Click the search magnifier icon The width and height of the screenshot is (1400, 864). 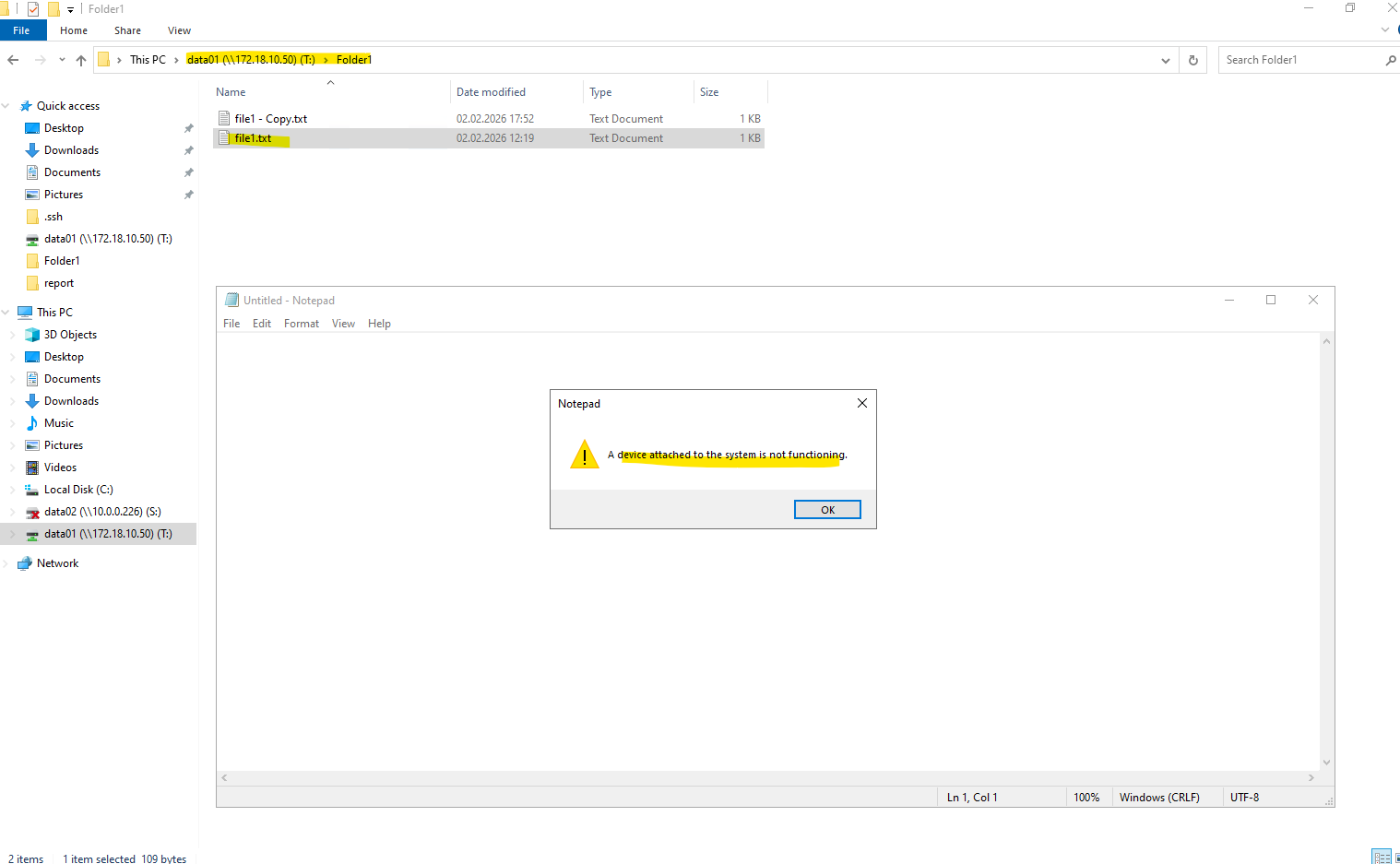tap(1391, 60)
